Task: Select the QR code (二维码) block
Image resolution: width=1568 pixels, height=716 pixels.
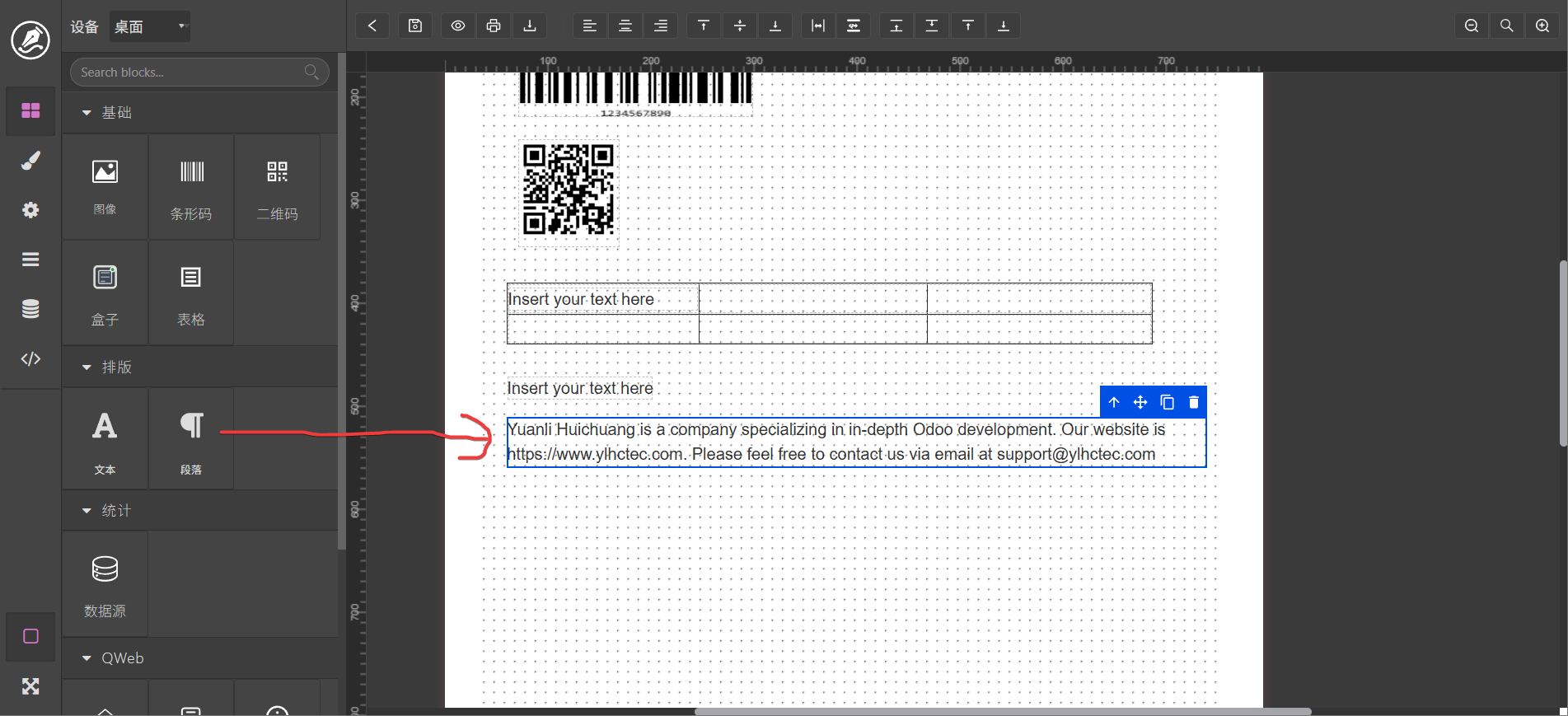Action: click(277, 188)
